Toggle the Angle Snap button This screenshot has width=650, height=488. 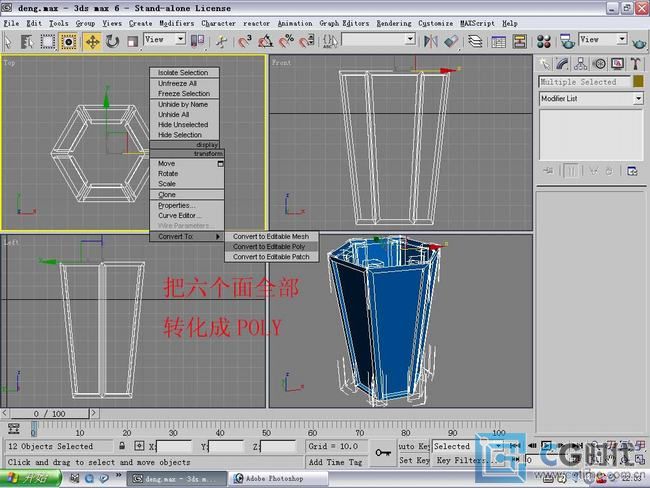(x=265, y=41)
